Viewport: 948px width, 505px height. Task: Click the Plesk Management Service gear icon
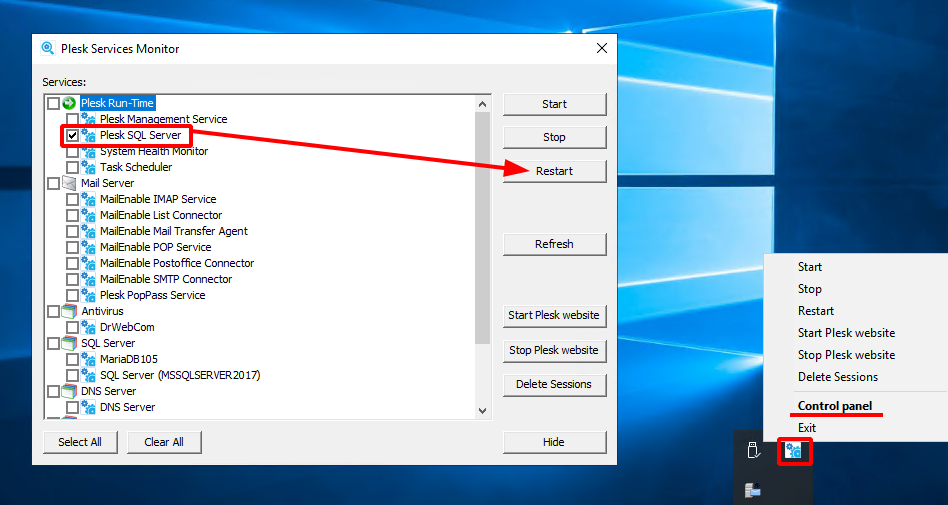[88, 119]
